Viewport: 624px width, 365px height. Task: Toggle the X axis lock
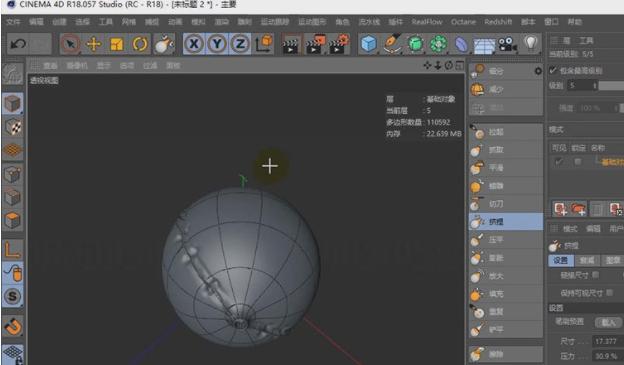coord(194,43)
